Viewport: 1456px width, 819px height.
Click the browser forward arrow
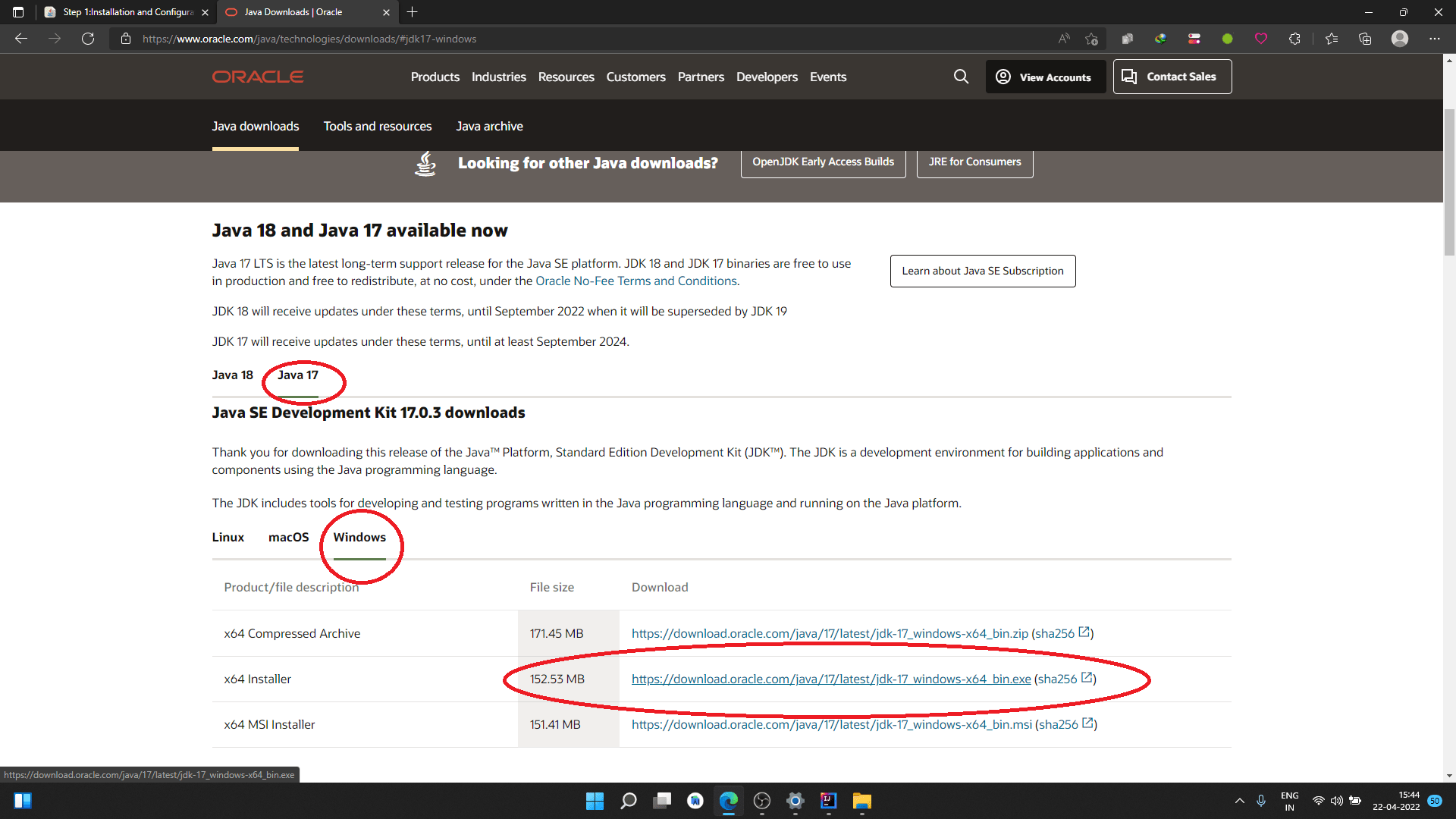pos(55,39)
